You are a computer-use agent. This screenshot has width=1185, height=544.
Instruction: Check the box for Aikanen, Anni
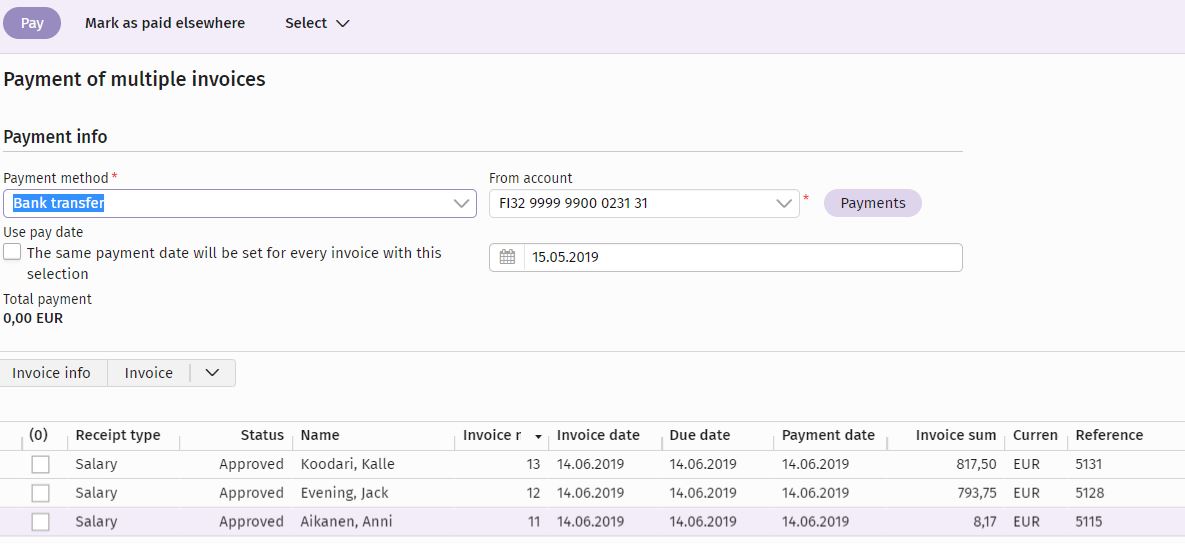40,522
